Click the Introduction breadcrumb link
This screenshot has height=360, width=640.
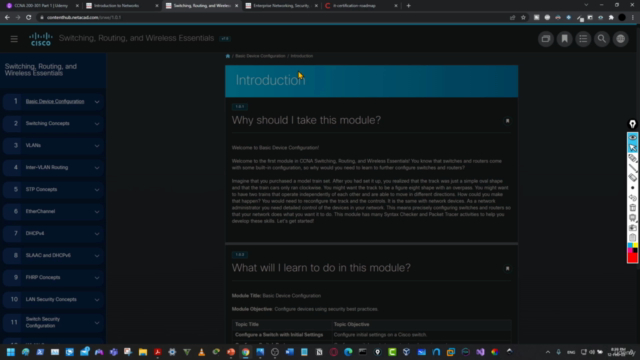click(x=302, y=56)
